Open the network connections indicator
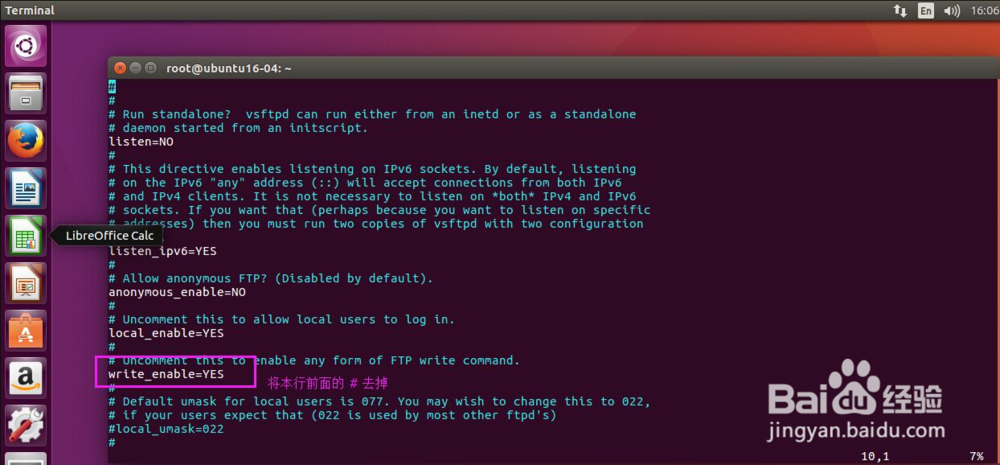This screenshot has width=1000, height=465. [900, 10]
